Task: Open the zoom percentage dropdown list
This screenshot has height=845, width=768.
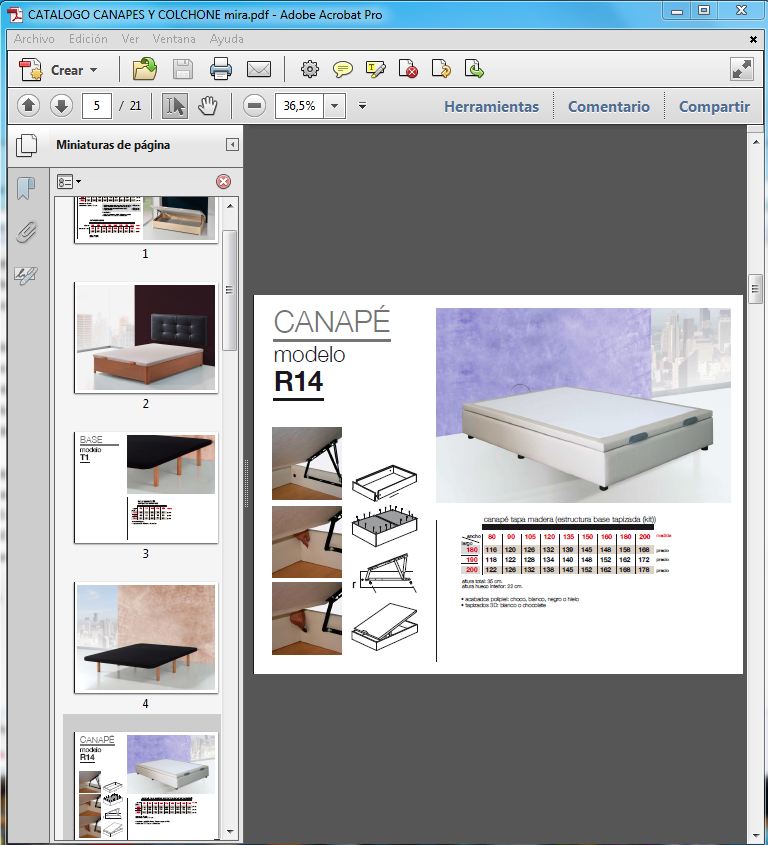Action: (x=335, y=105)
